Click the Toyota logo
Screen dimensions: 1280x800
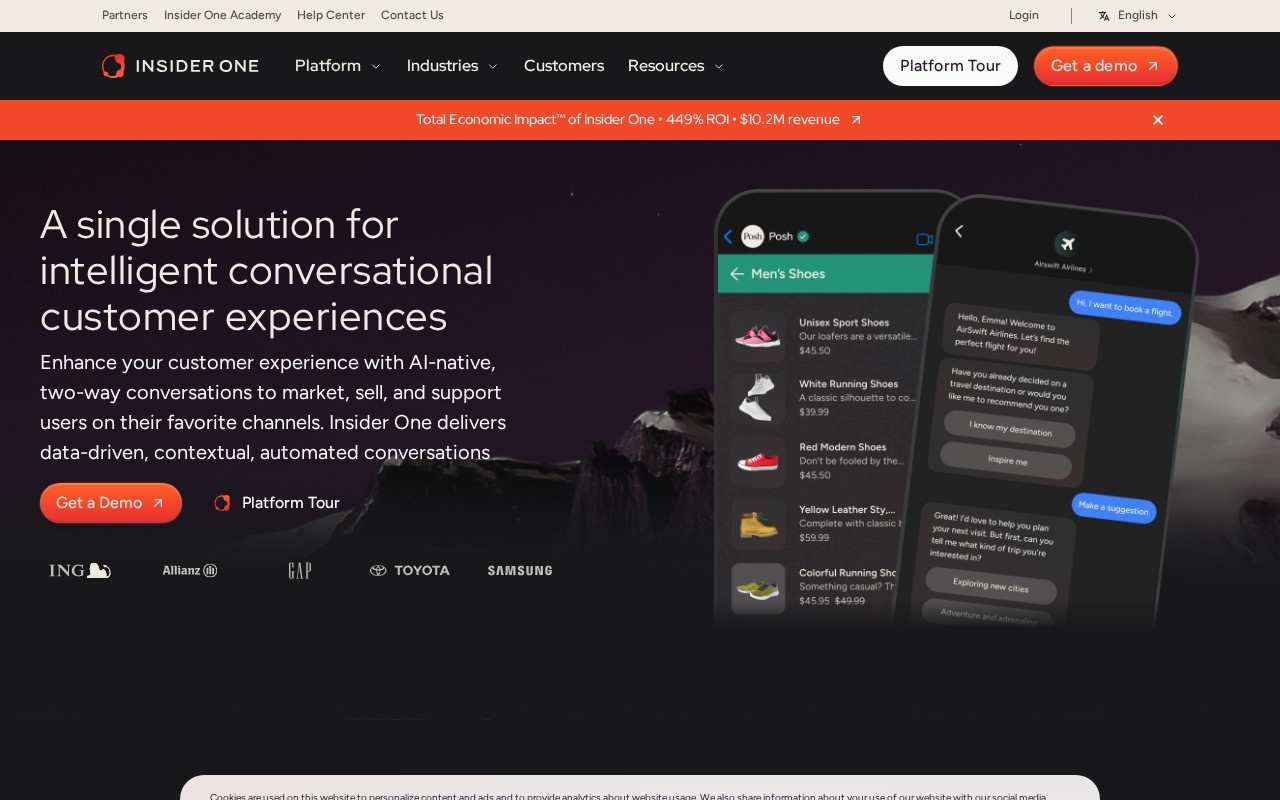coord(410,571)
